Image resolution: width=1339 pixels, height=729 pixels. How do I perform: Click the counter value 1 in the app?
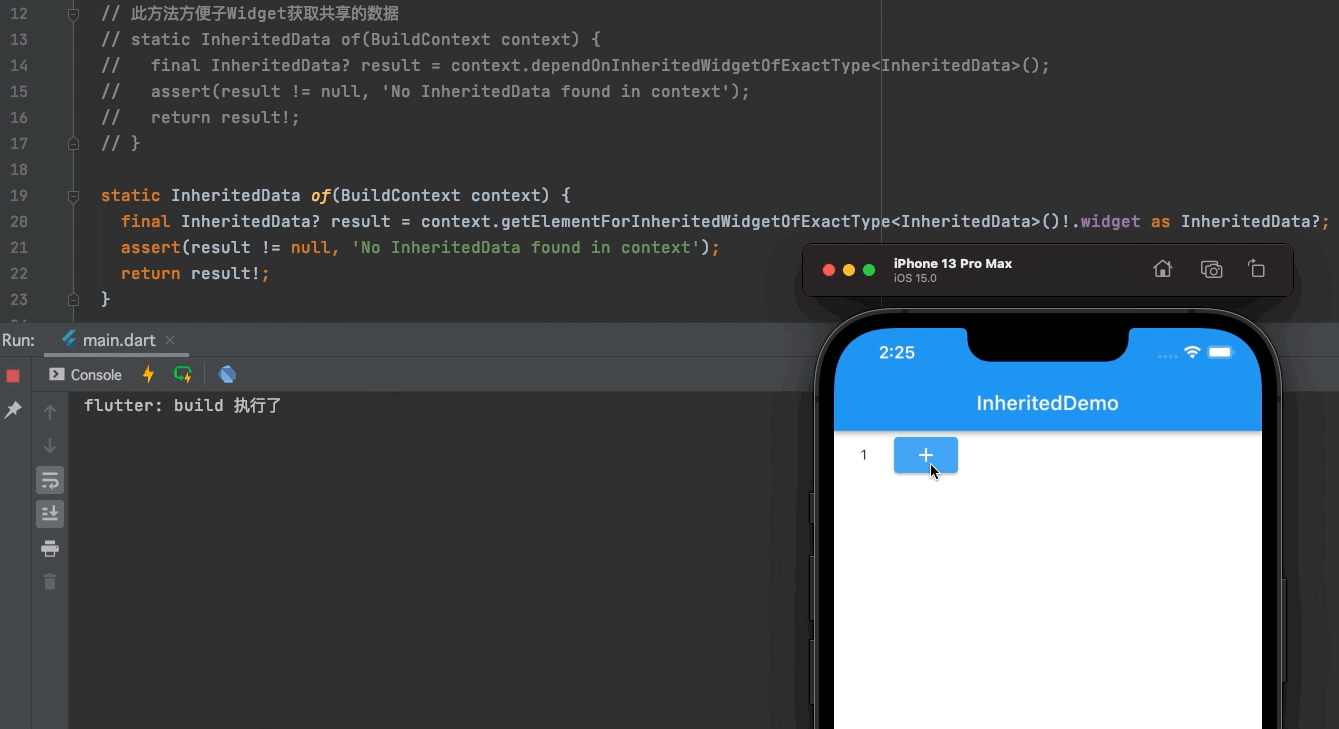click(864, 455)
